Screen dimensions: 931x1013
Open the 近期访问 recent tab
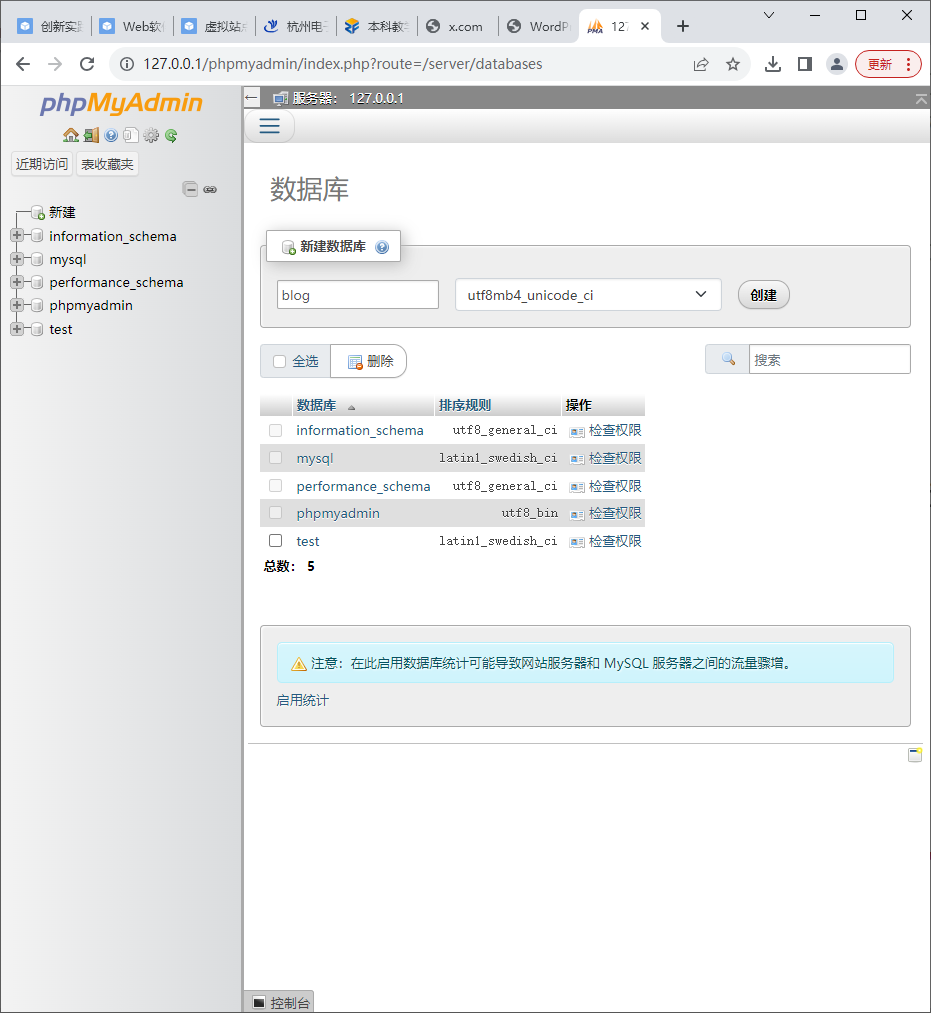[42, 164]
